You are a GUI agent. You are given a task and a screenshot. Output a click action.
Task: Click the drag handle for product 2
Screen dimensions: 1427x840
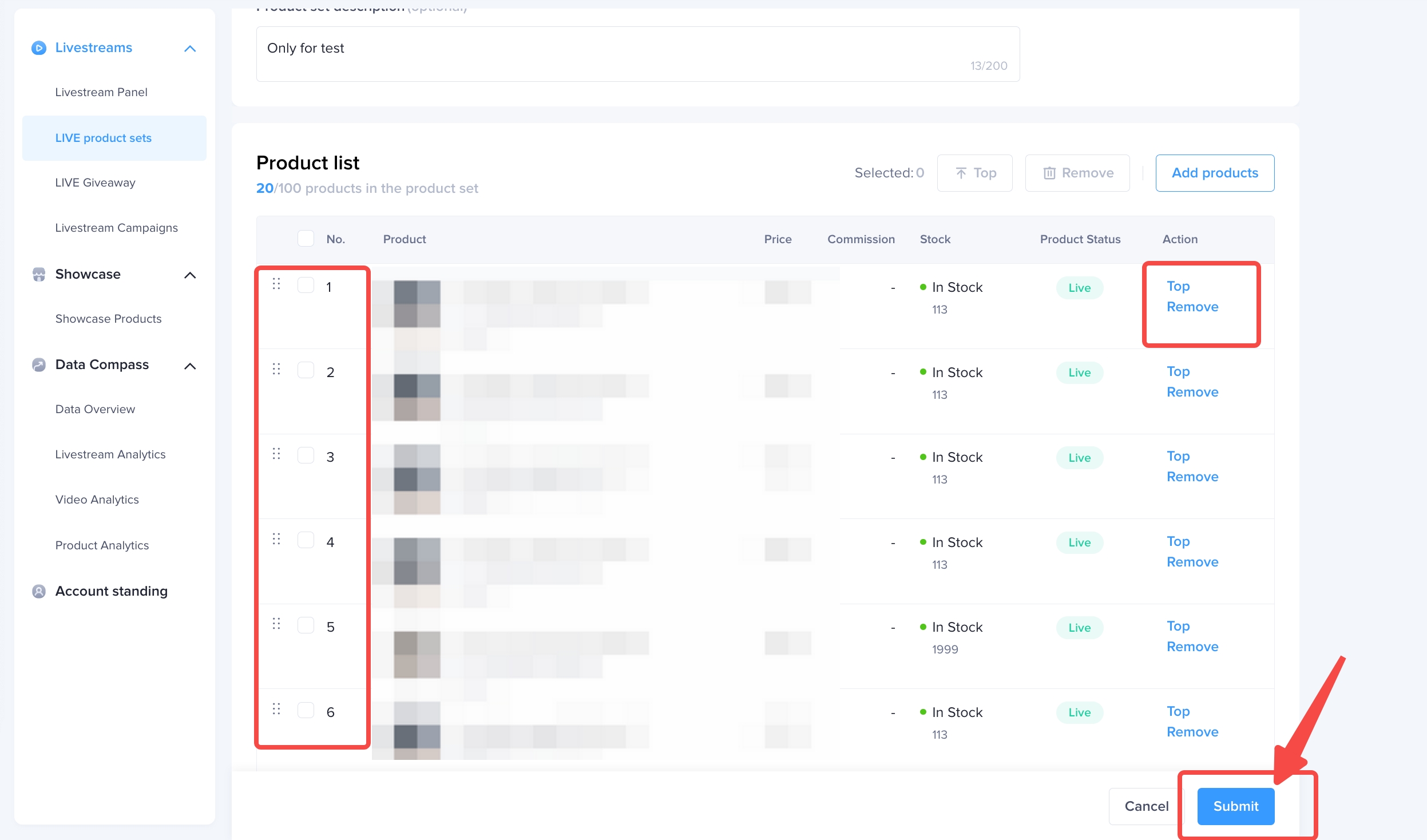[x=276, y=369]
